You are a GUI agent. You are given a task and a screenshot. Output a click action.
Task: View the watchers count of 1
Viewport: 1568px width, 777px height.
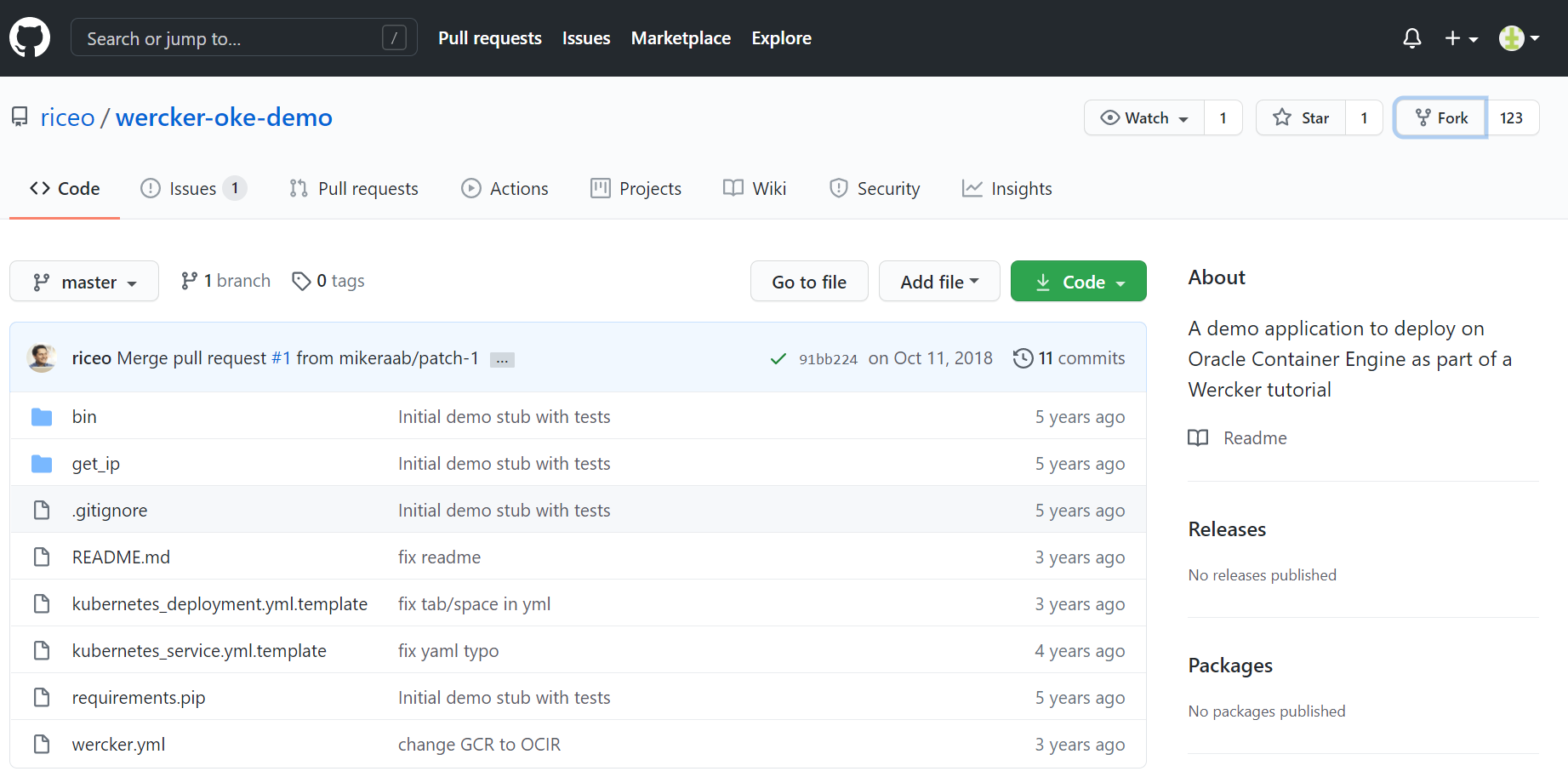[x=1223, y=117]
